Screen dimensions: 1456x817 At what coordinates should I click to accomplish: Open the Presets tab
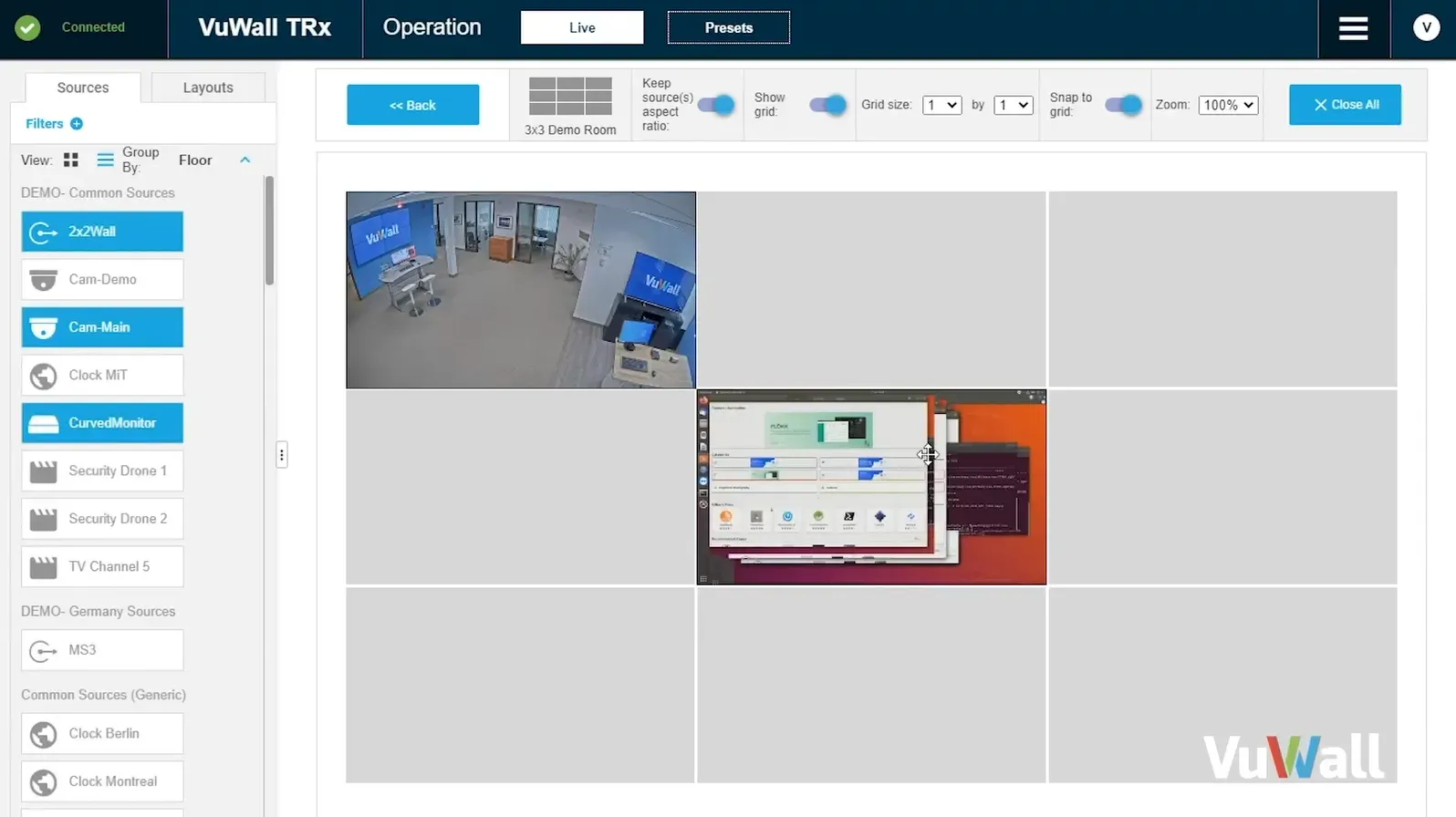pos(728,28)
